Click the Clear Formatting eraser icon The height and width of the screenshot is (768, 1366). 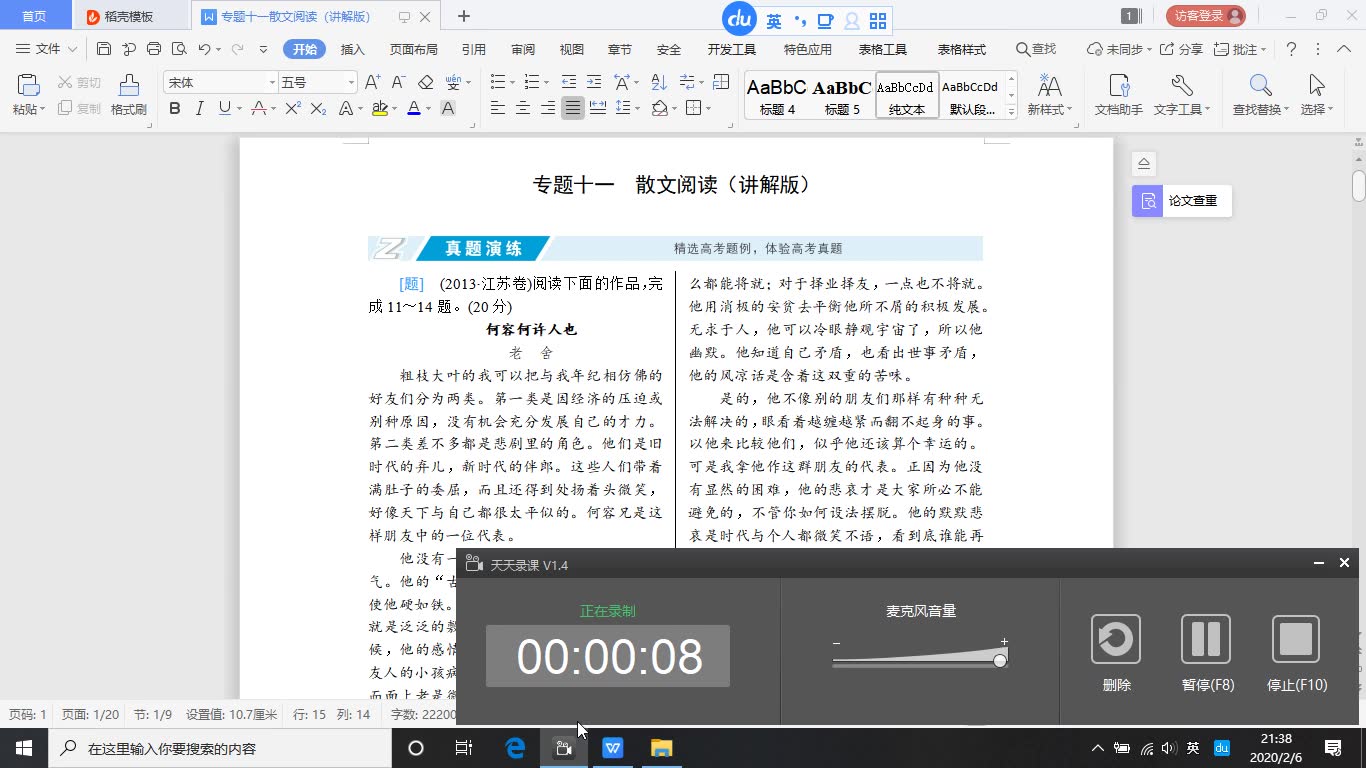(x=425, y=82)
